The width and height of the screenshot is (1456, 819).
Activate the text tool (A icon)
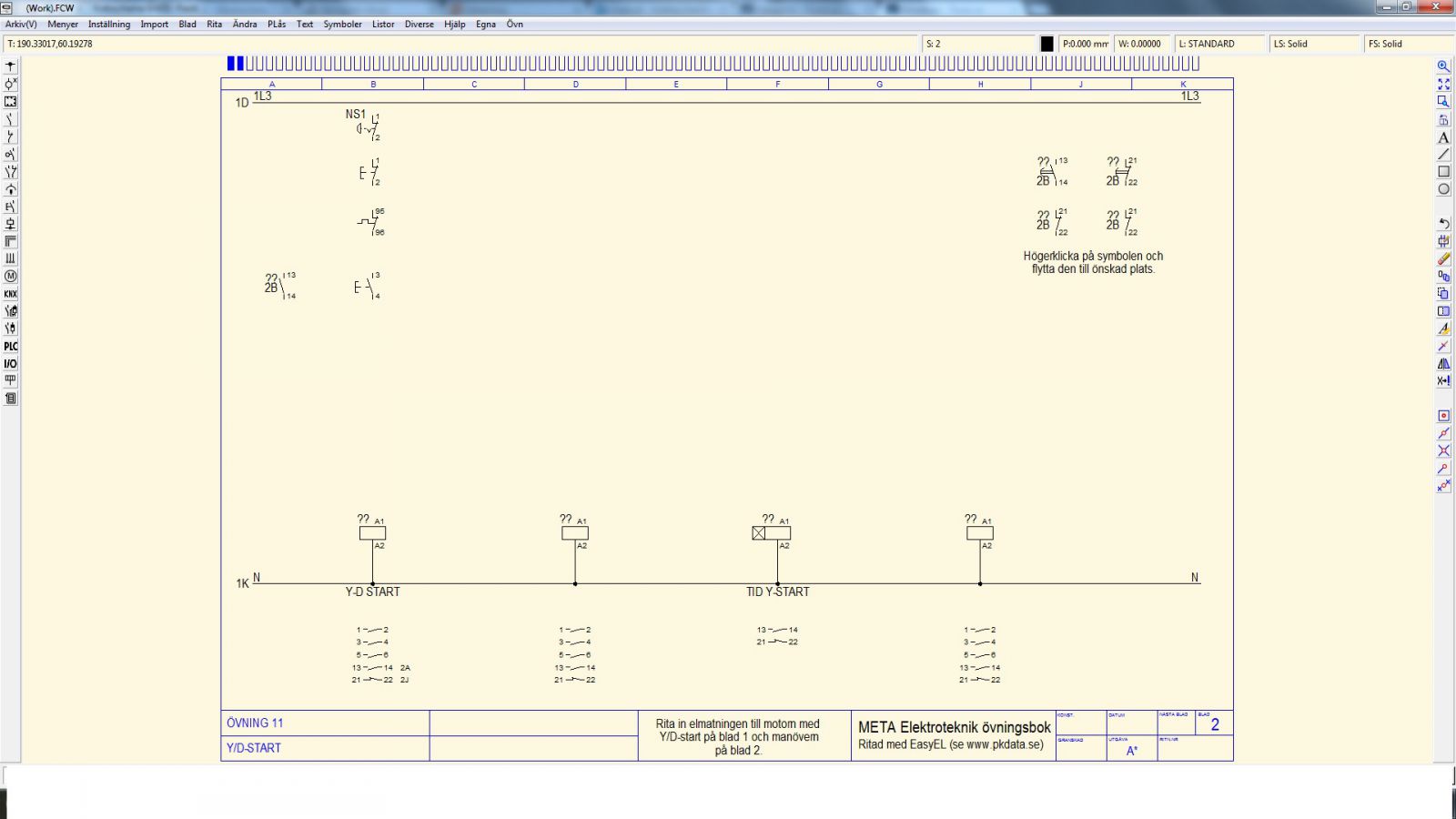(x=1443, y=137)
